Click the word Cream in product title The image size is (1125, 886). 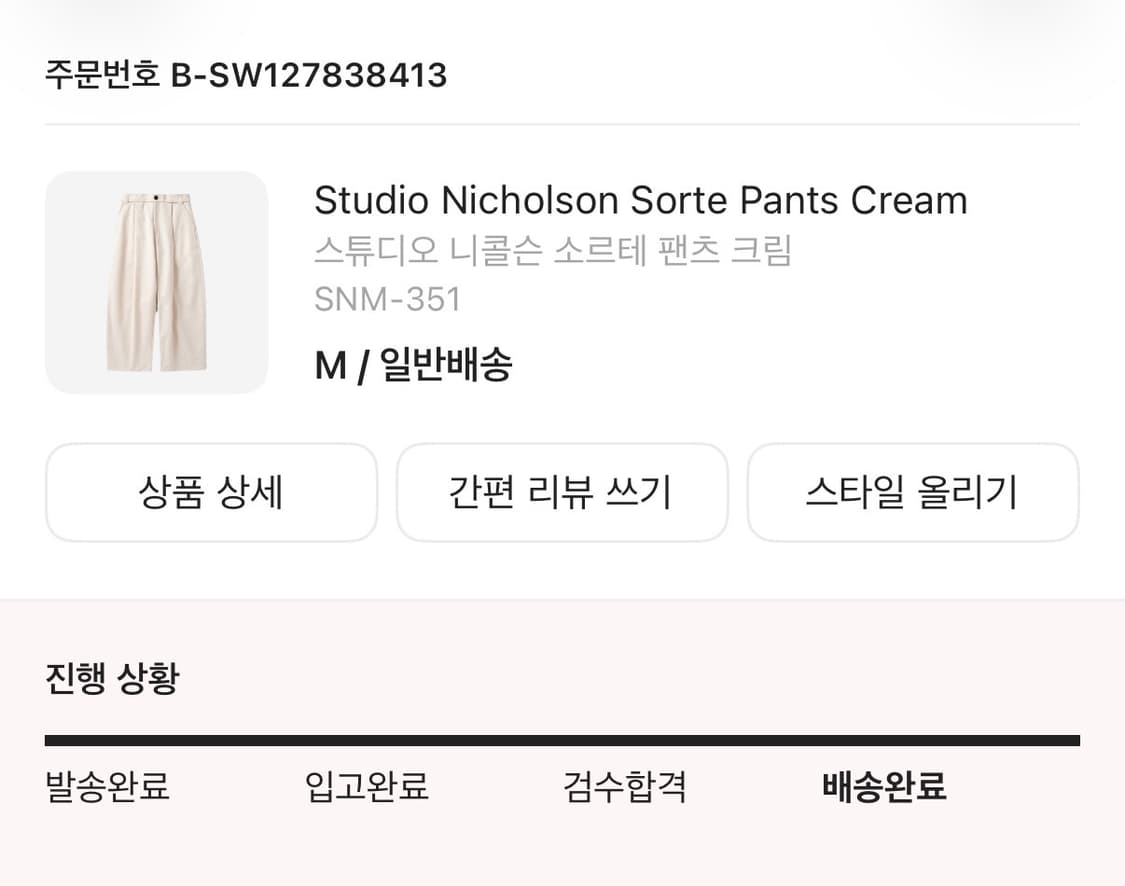(x=909, y=201)
